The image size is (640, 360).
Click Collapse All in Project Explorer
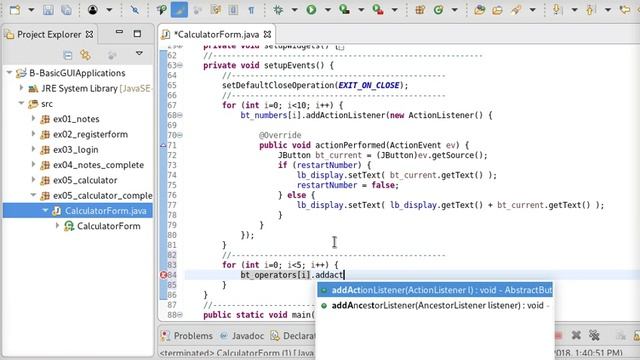68,55
